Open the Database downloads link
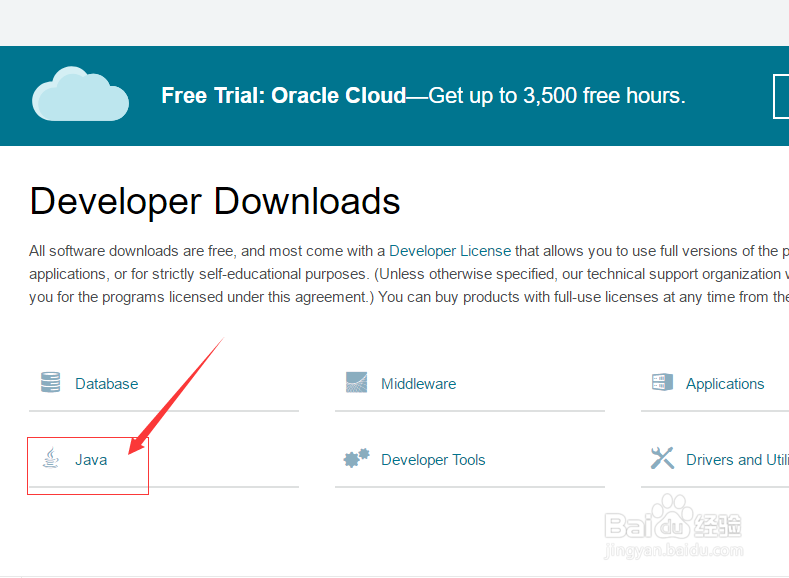 [107, 384]
